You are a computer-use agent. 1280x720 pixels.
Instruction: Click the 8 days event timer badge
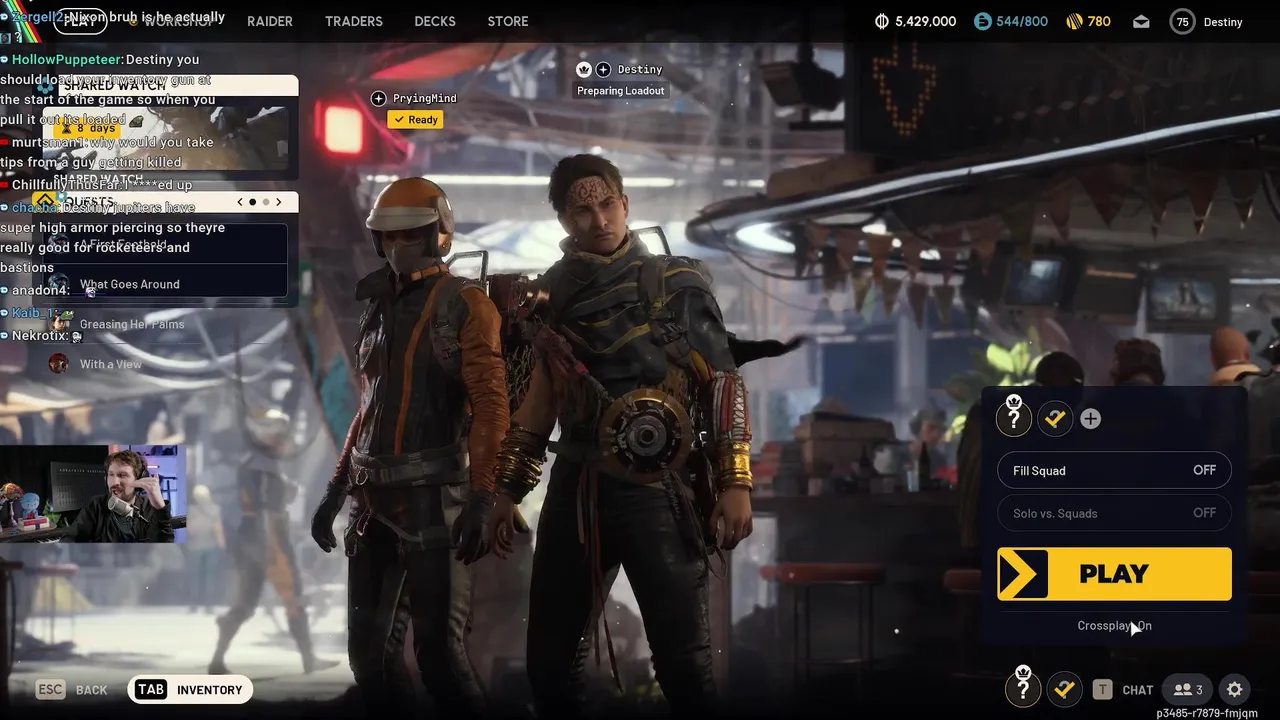pos(88,128)
